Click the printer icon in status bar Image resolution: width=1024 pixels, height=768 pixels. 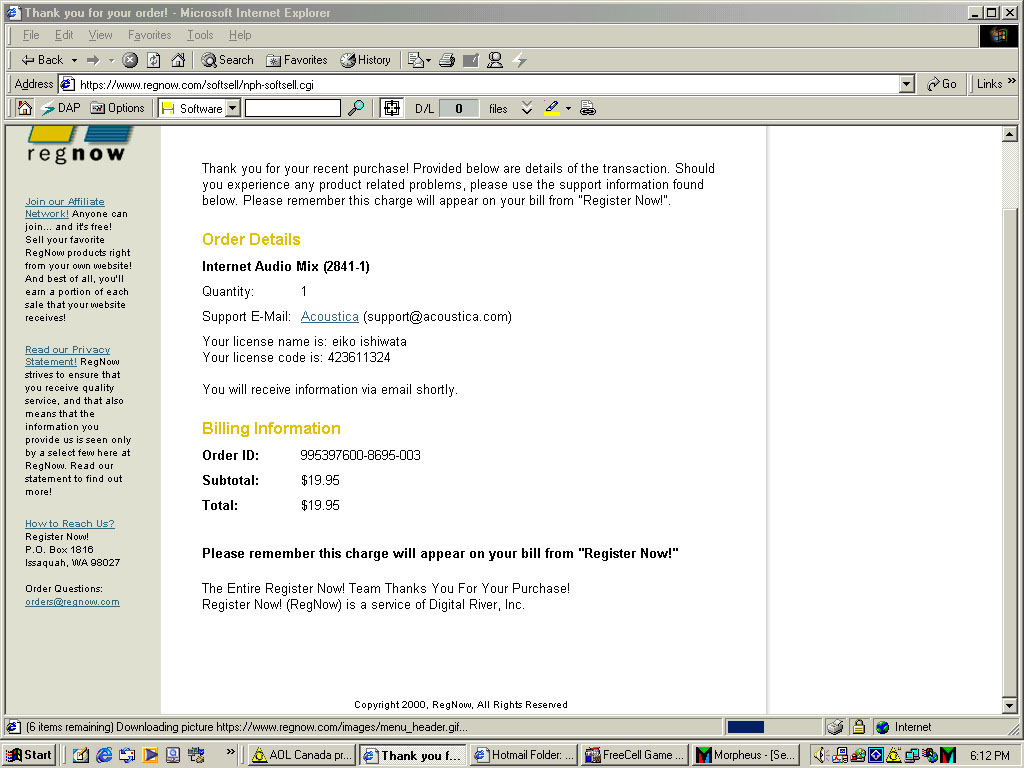[835, 727]
